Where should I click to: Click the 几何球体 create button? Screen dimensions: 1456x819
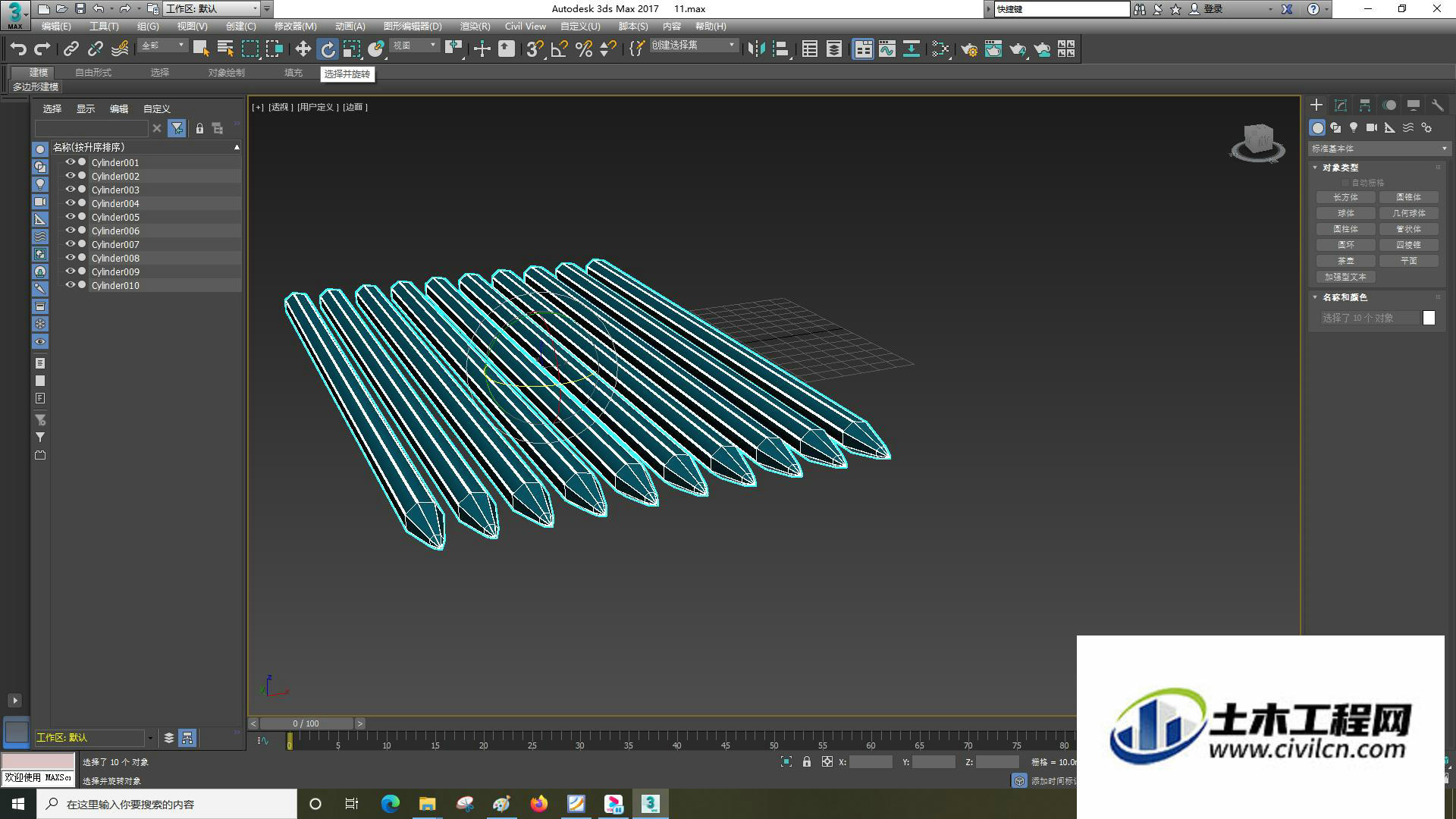(x=1408, y=213)
